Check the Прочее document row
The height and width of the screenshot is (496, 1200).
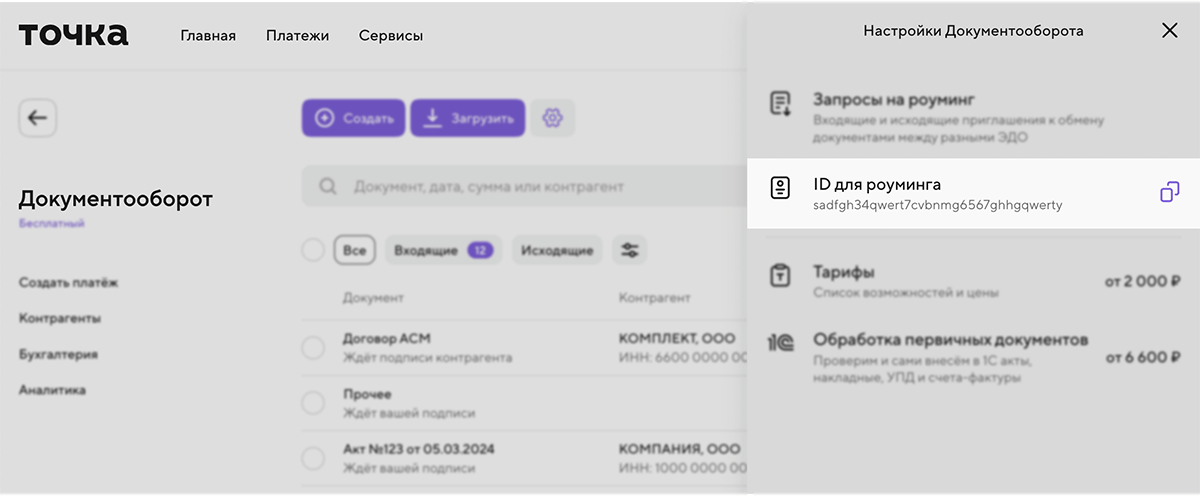click(313, 403)
